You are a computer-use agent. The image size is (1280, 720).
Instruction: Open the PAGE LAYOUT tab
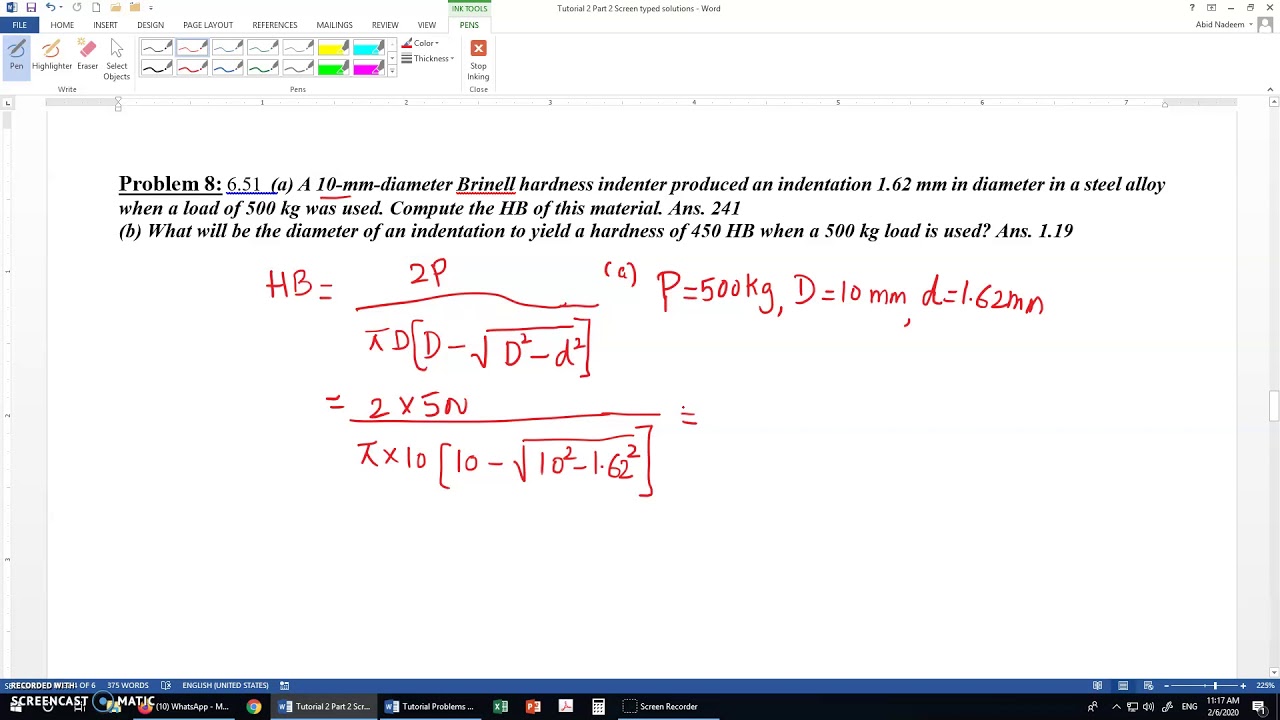208,25
